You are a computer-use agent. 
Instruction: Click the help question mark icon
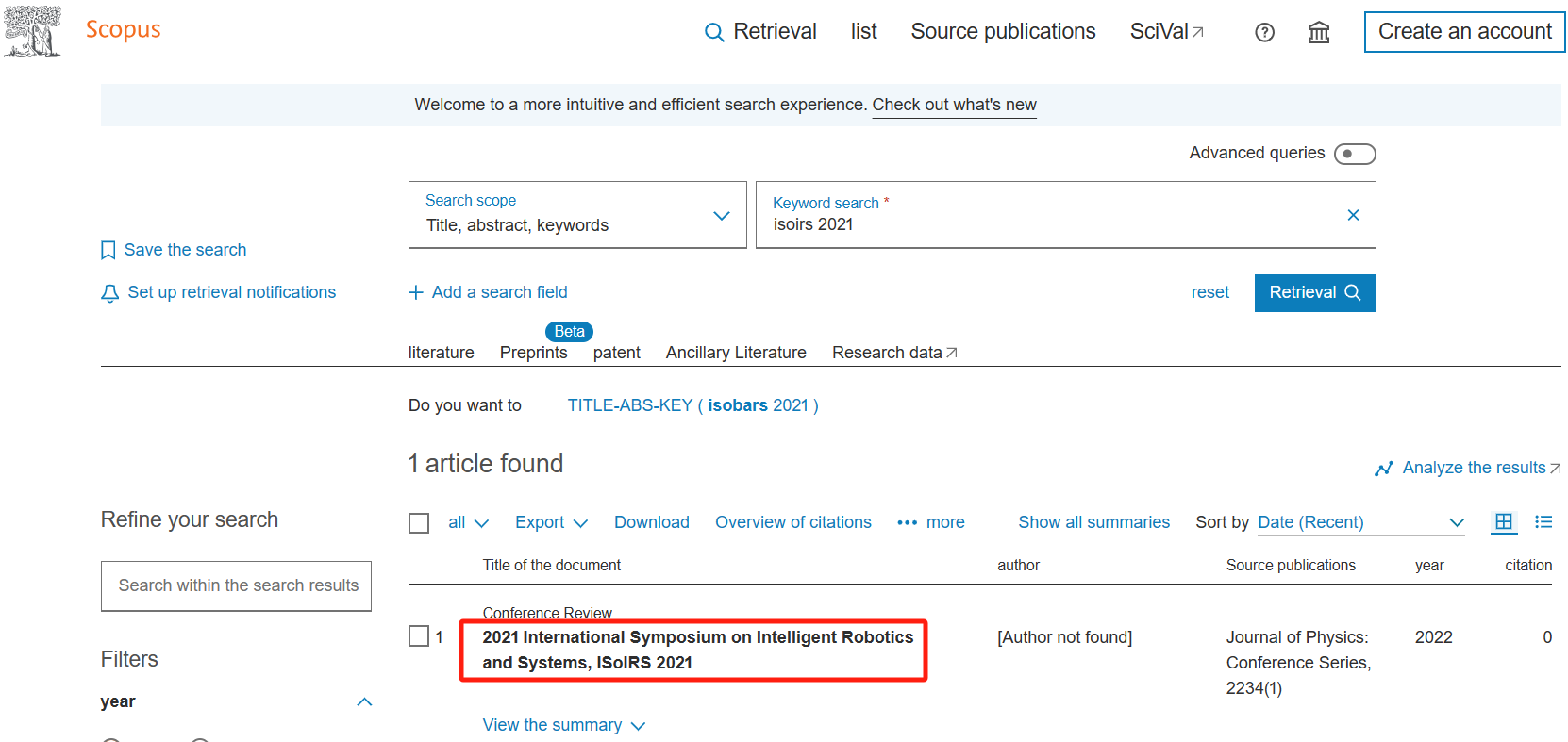1264,33
